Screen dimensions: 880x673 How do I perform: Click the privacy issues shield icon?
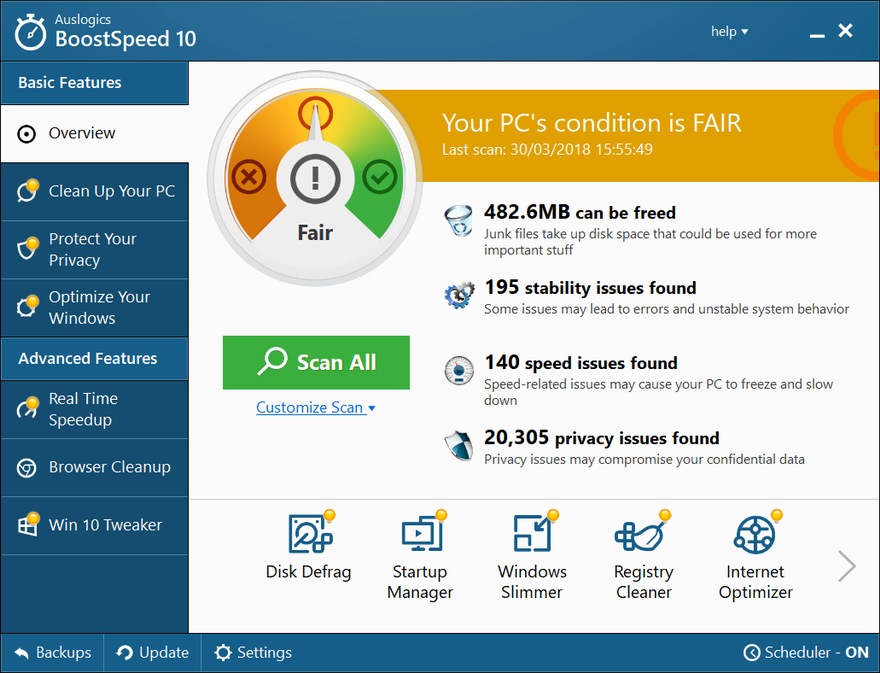459,446
